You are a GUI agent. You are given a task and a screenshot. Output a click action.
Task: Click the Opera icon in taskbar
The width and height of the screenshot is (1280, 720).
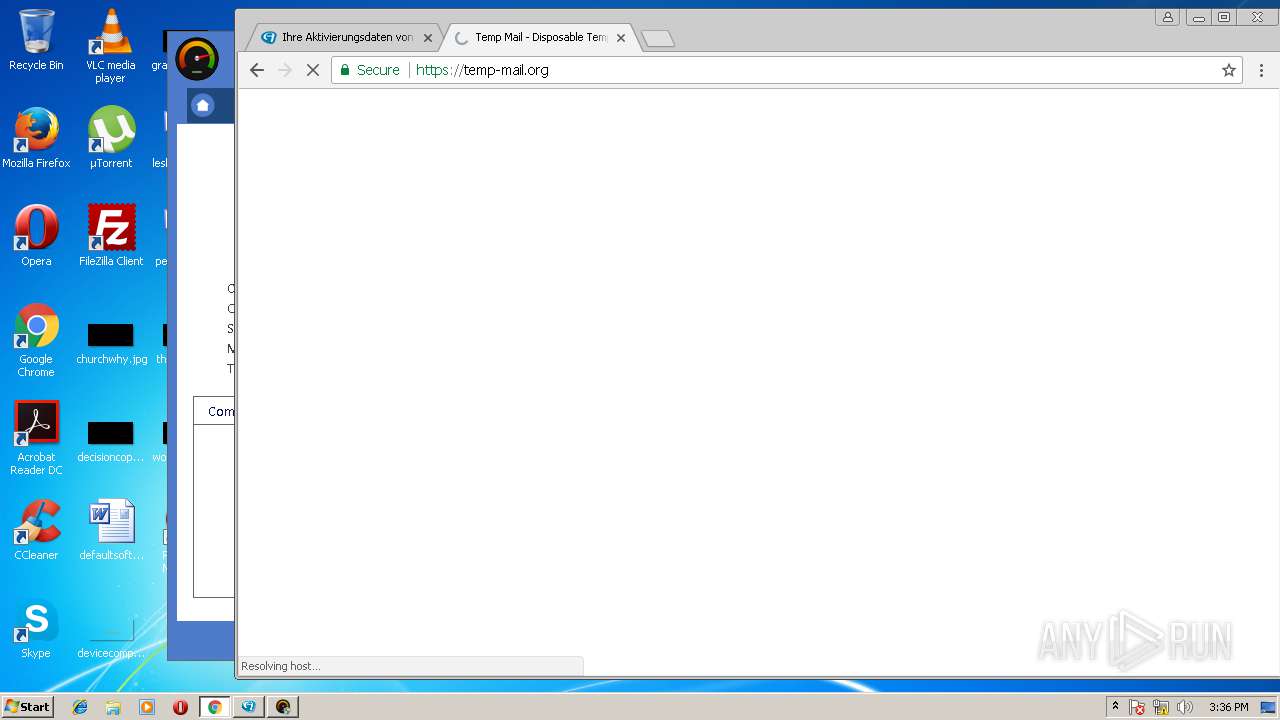coord(181,707)
